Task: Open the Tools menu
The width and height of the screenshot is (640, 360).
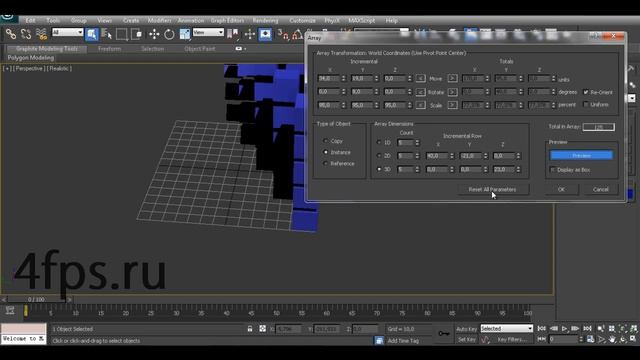Action: pyautogui.click(x=53, y=20)
